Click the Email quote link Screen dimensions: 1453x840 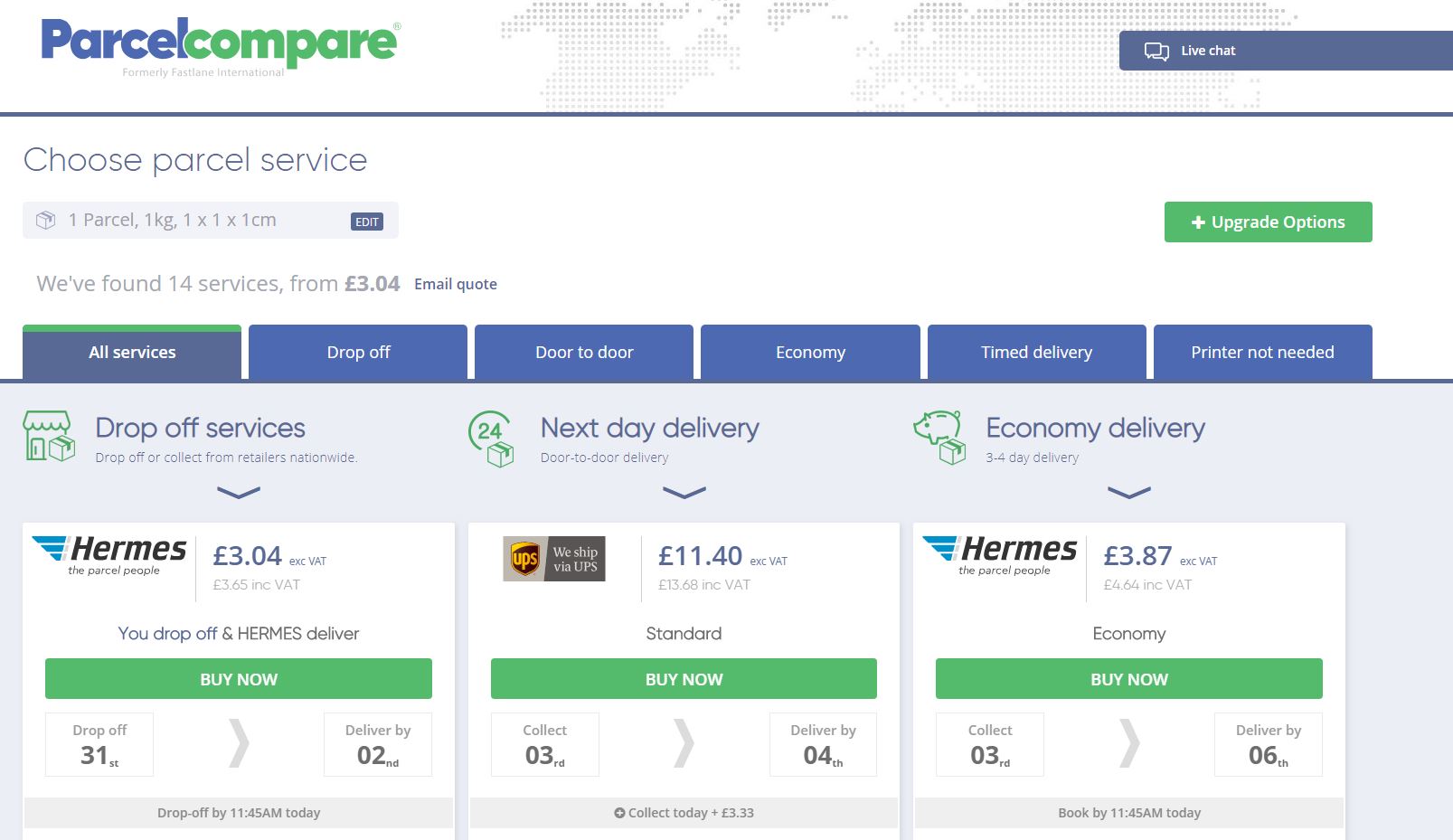point(456,284)
